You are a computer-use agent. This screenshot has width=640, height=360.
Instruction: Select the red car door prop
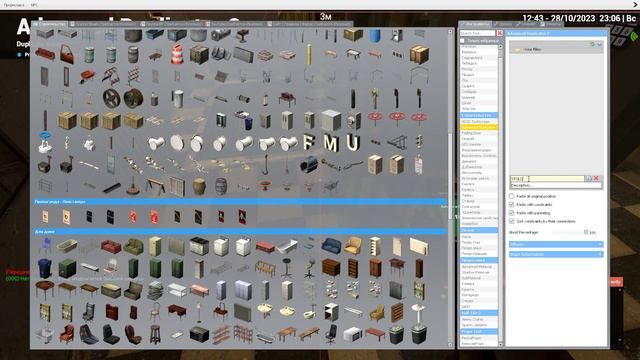(67, 54)
